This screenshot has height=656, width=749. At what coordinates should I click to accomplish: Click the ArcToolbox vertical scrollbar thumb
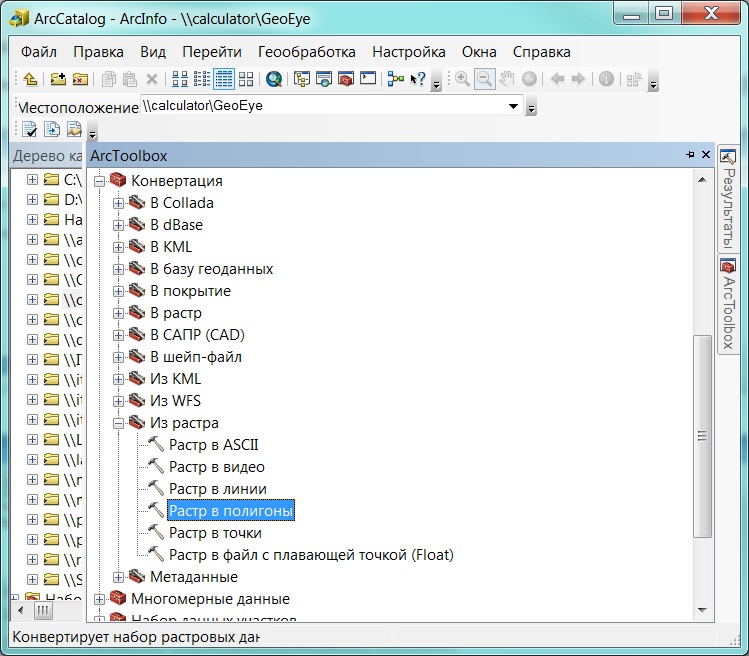(x=702, y=436)
